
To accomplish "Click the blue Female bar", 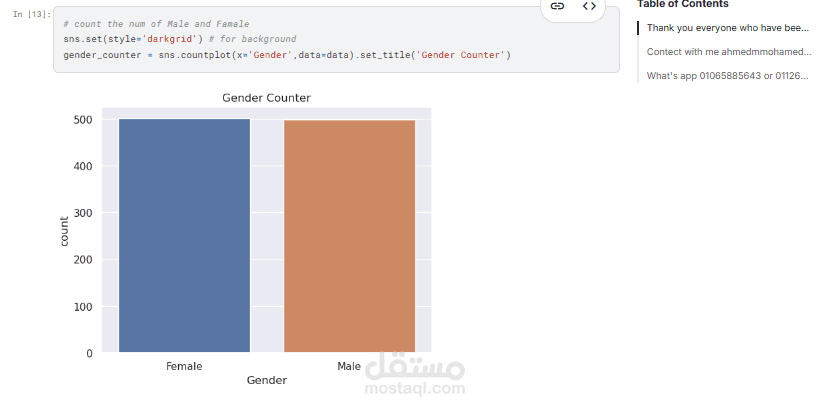I will 184,235.
